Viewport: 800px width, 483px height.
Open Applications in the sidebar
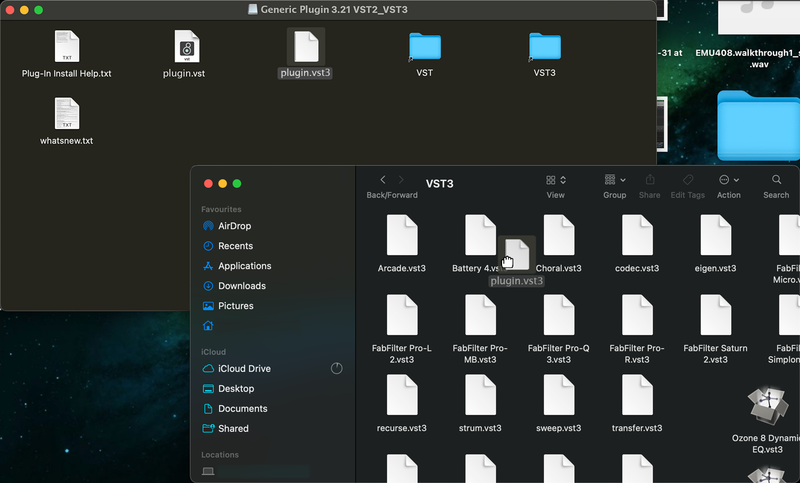[244, 266]
